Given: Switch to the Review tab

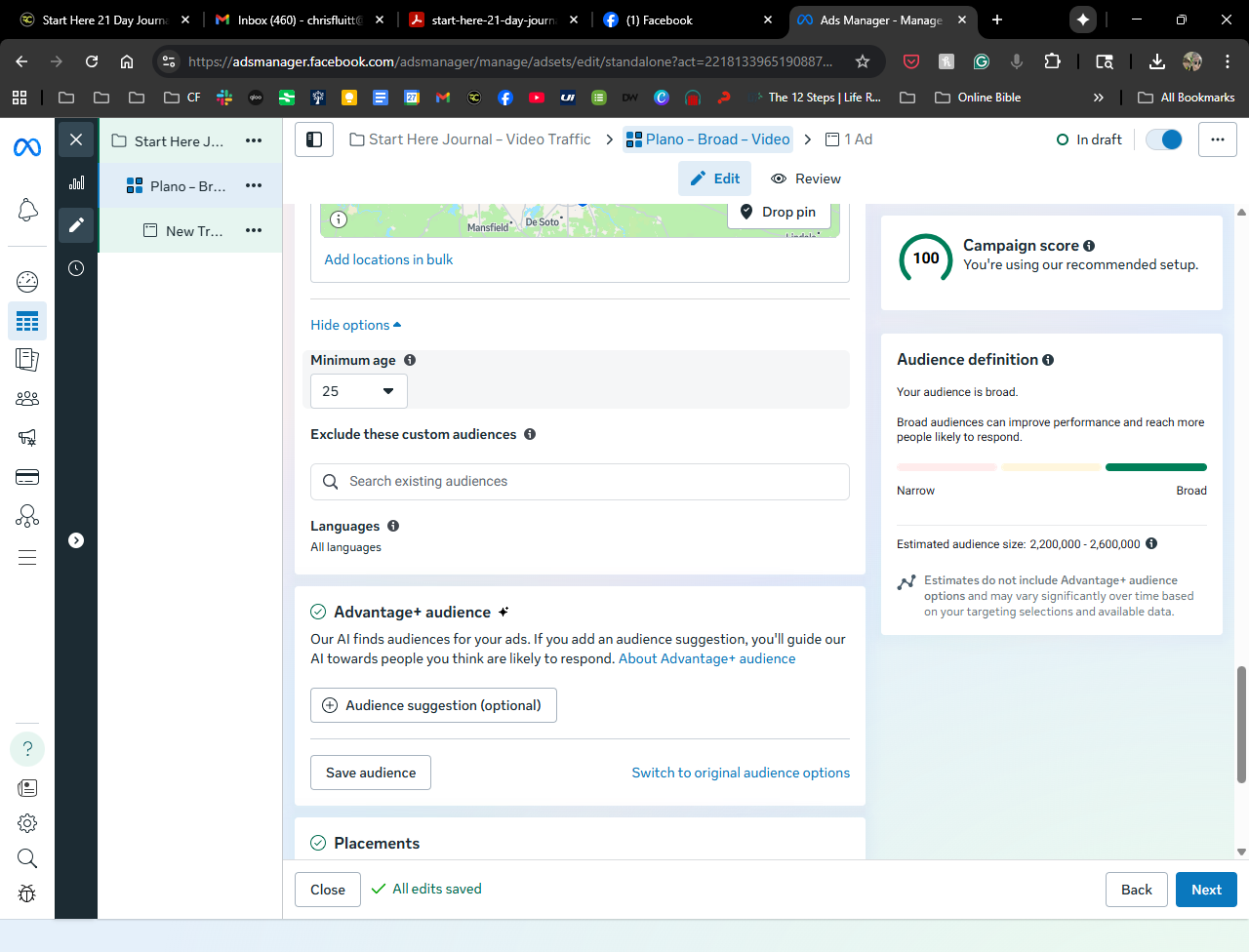Looking at the screenshot, I should pyautogui.click(x=806, y=178).
